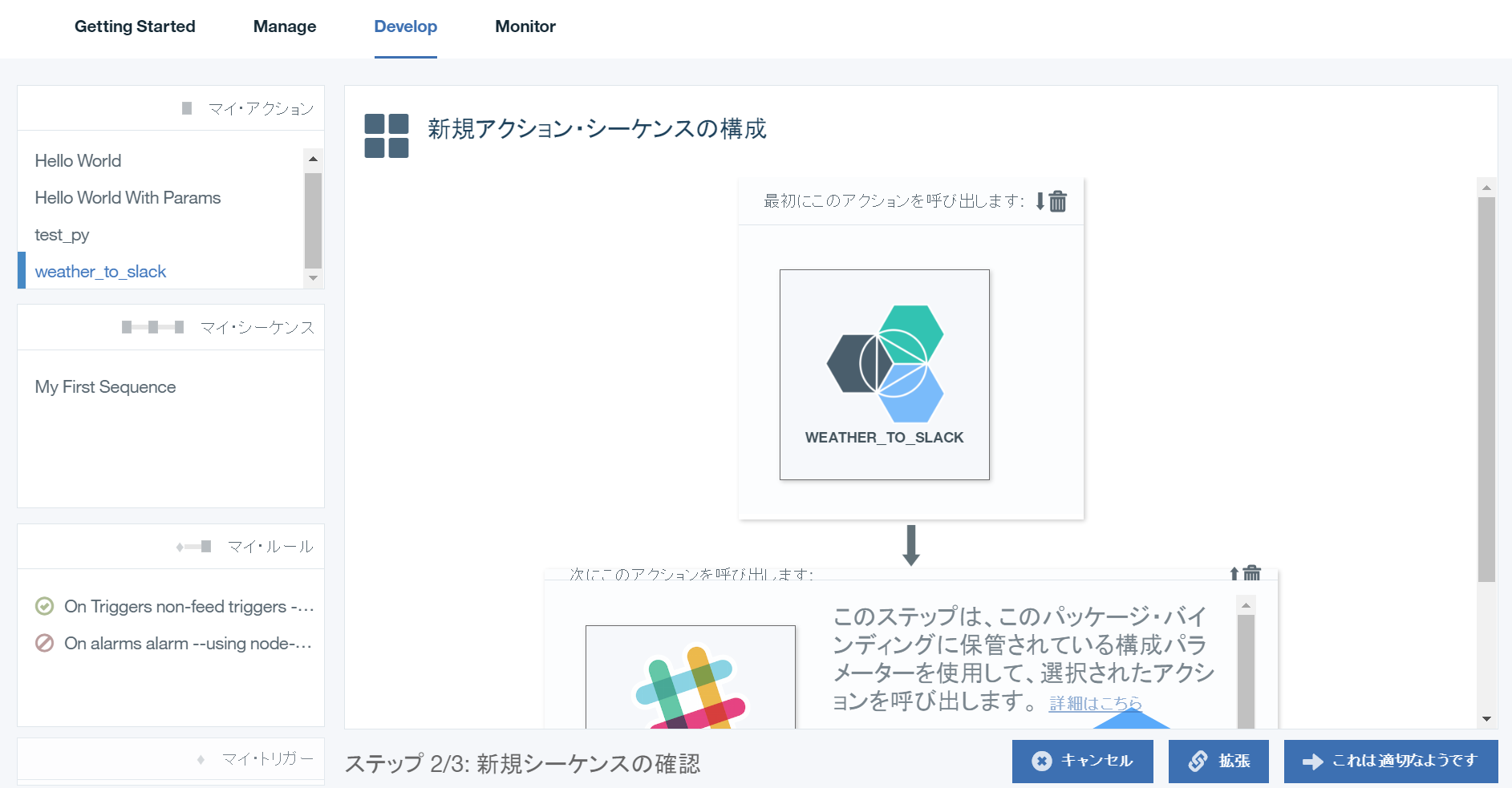Click the キャンセル button

[1083, 761]
